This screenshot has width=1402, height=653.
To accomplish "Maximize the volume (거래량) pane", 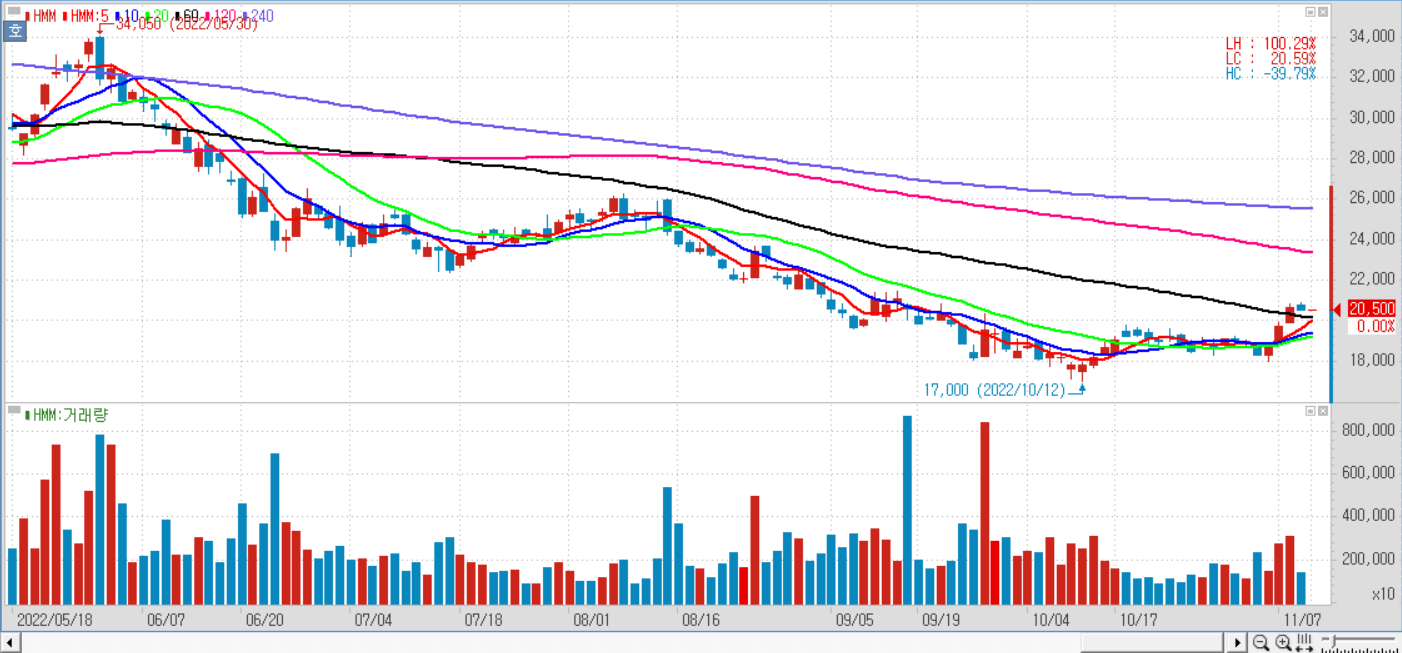I will (1310, 411).
